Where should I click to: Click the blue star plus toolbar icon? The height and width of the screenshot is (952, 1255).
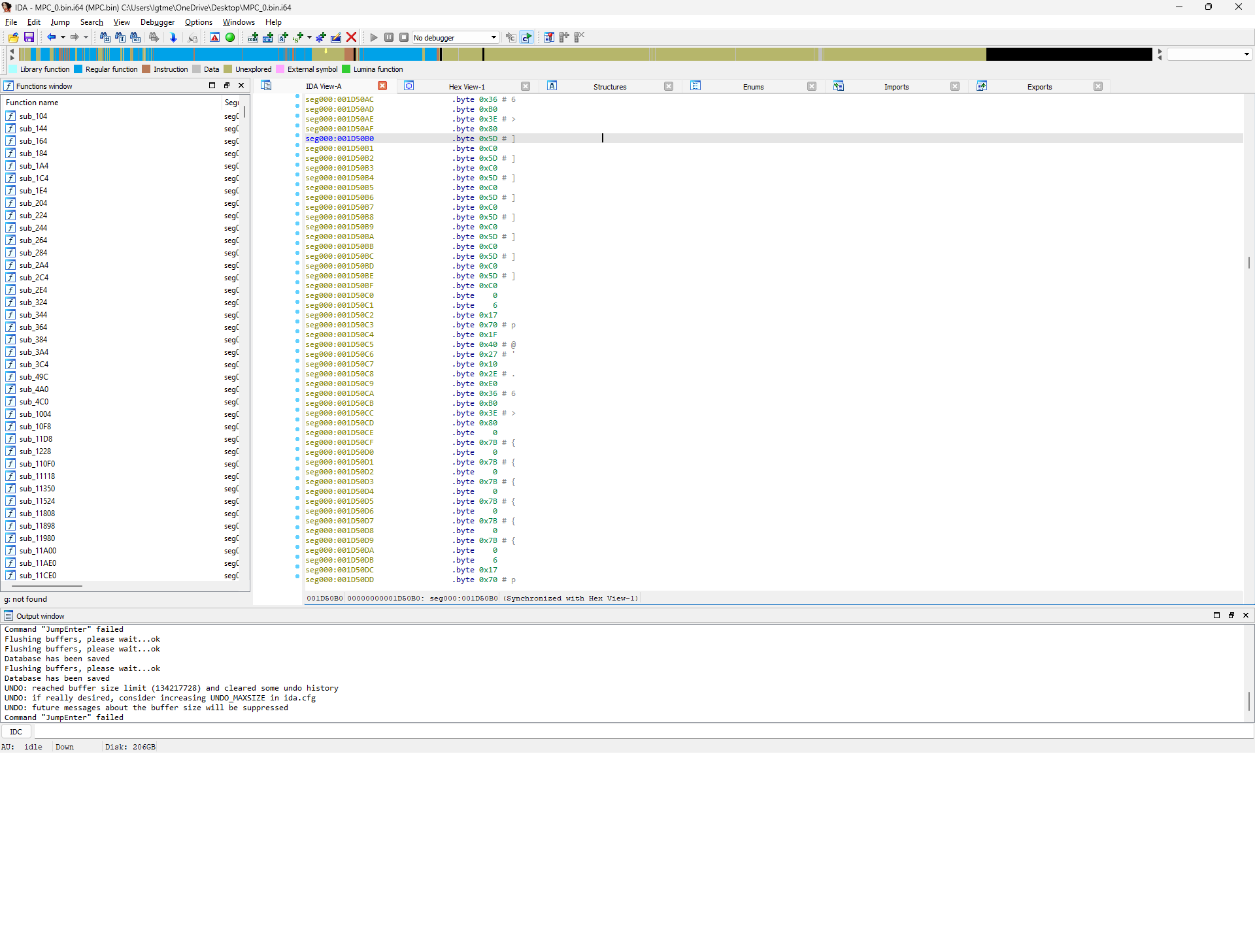point(321,37)
